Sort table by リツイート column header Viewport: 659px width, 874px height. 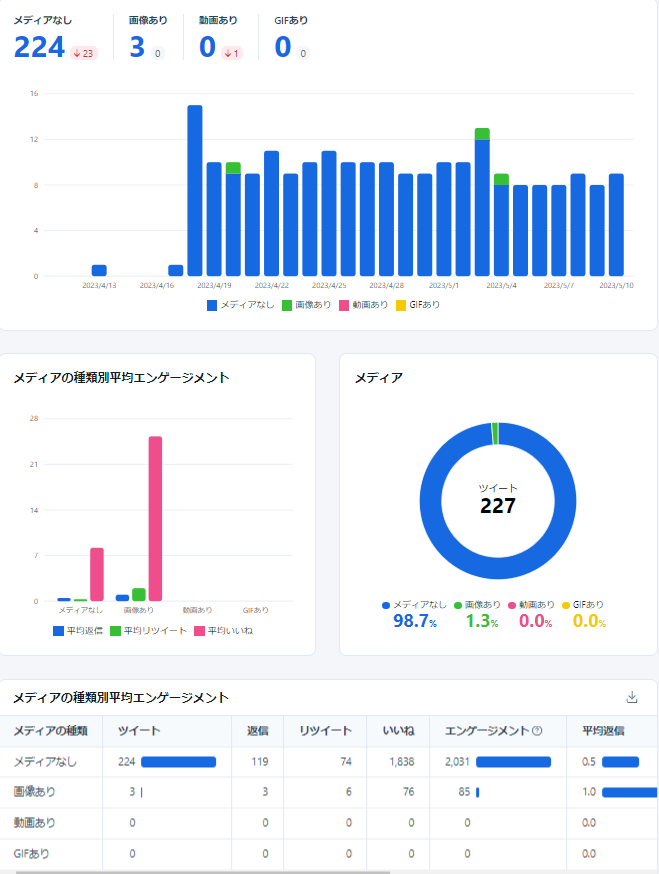[323, 731]
